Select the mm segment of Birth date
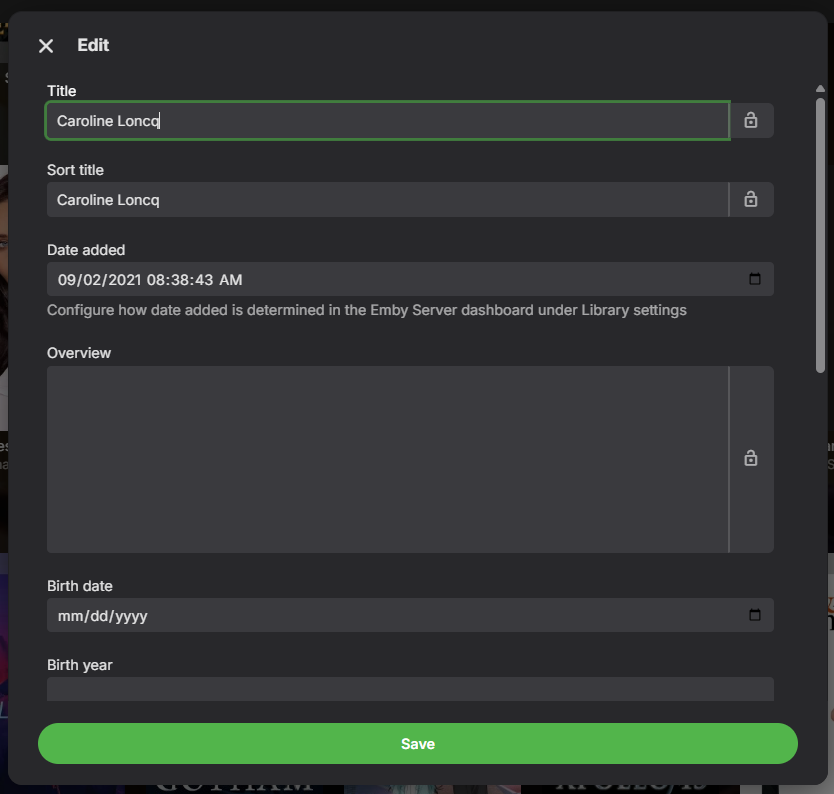Image resolution: width=834 pixels, height=794 pixels. pos(69,616)
